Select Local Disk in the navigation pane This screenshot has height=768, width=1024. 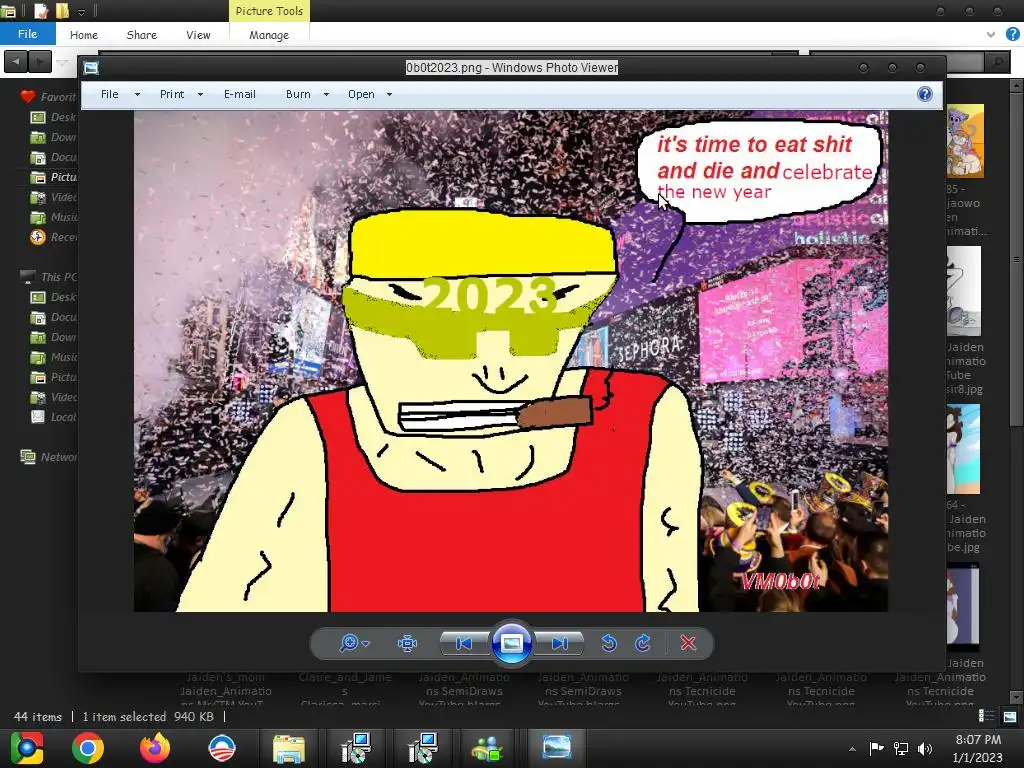pyautogui.click(x=54, y=417)
